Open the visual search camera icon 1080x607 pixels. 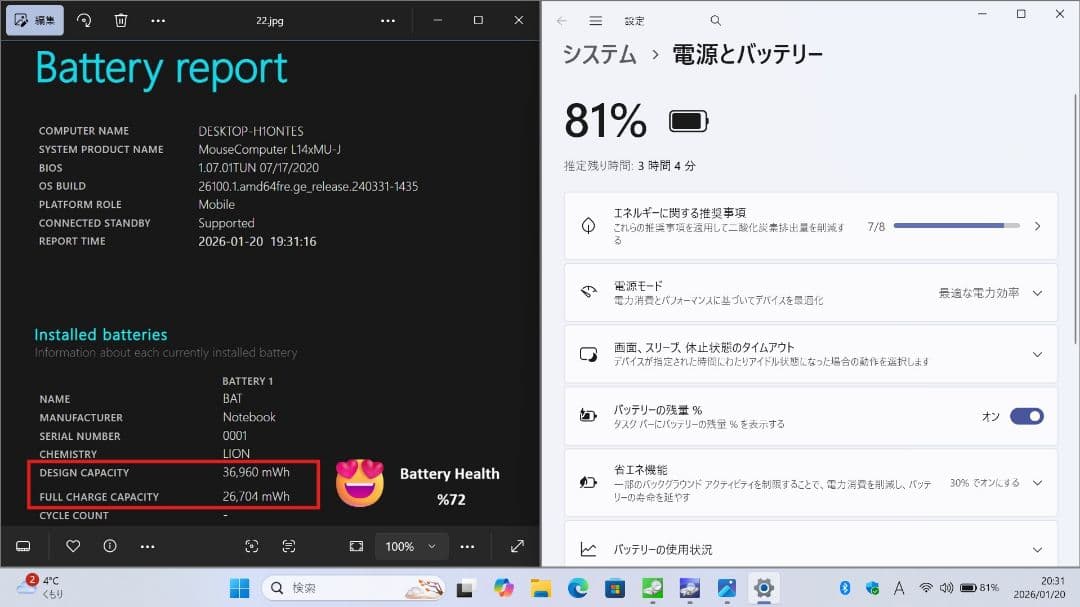(252, 546)
